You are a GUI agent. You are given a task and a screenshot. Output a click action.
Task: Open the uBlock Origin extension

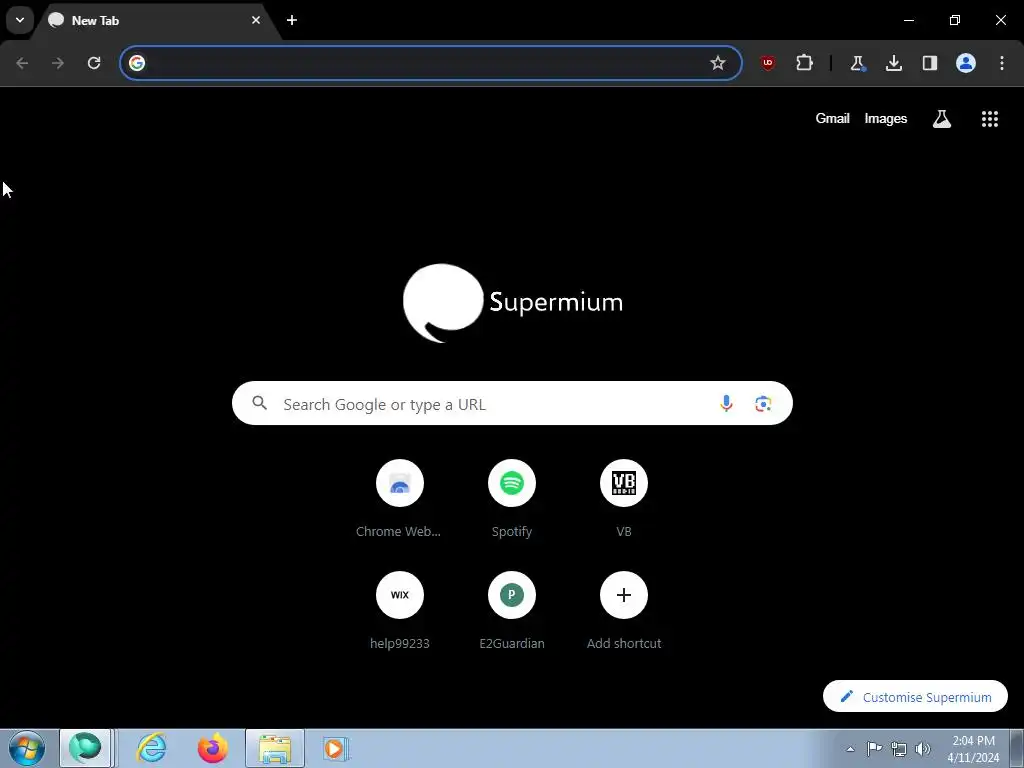[x=768, y=63]
